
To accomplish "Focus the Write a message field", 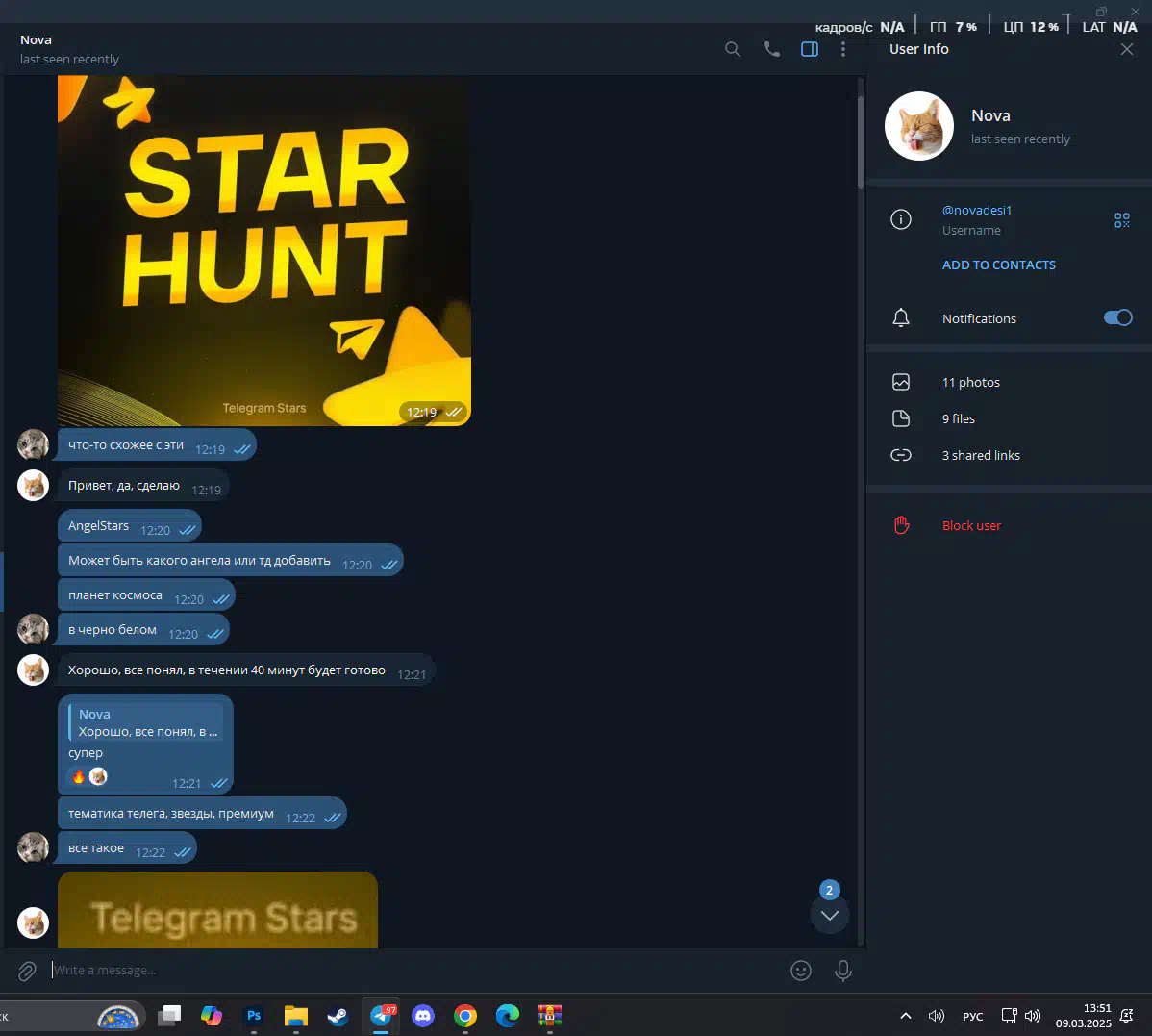I will click(415, 971).
